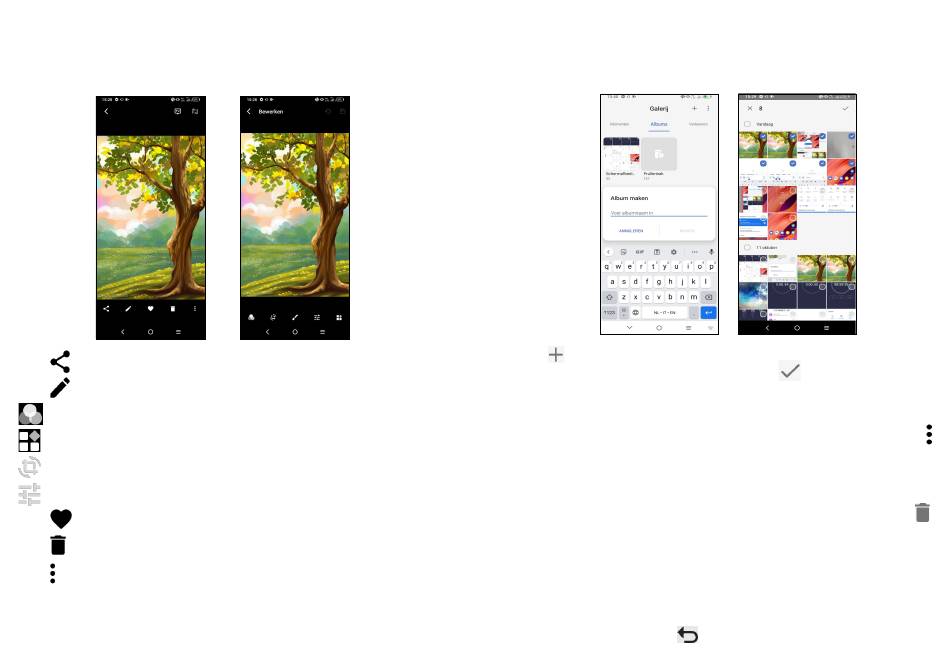Select the crop and rotate tool in Bewerken

(273, 318)
